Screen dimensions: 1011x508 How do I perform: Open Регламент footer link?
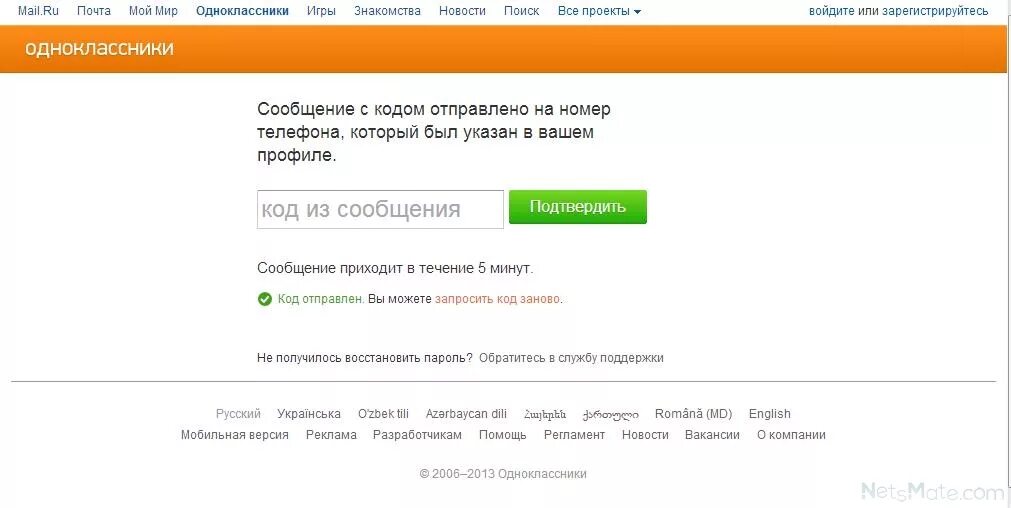574,435
